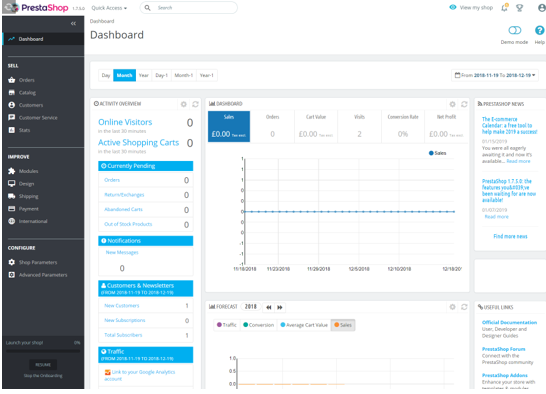Click Stop the Onboarding link
The height and width of the screenshot is (394, 546).
[43, 376]
